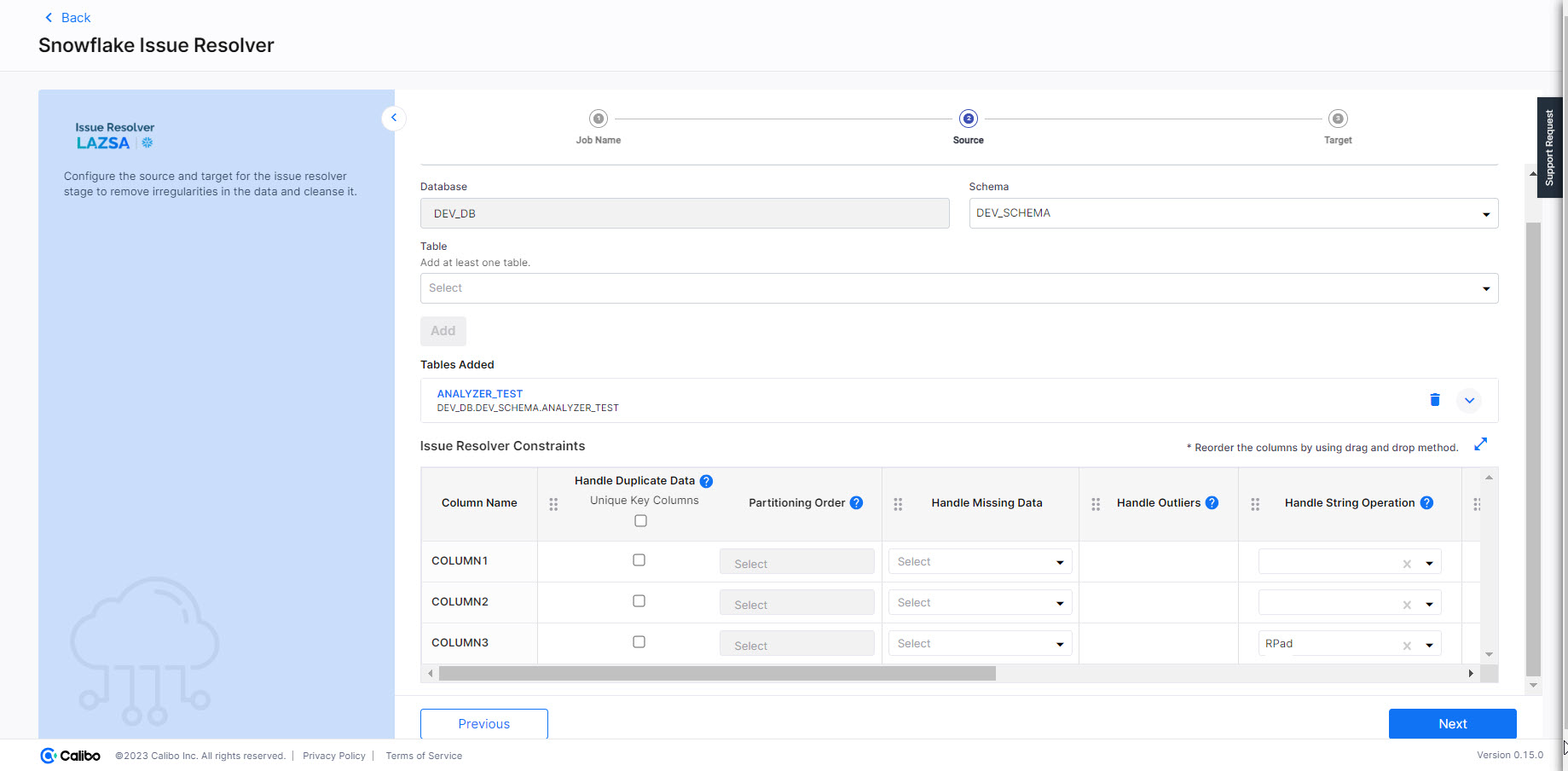Viewport: 1568px width, 771px height.
Task: Click Partitioning Order Select field for COLUMN1
Action: 796,562
